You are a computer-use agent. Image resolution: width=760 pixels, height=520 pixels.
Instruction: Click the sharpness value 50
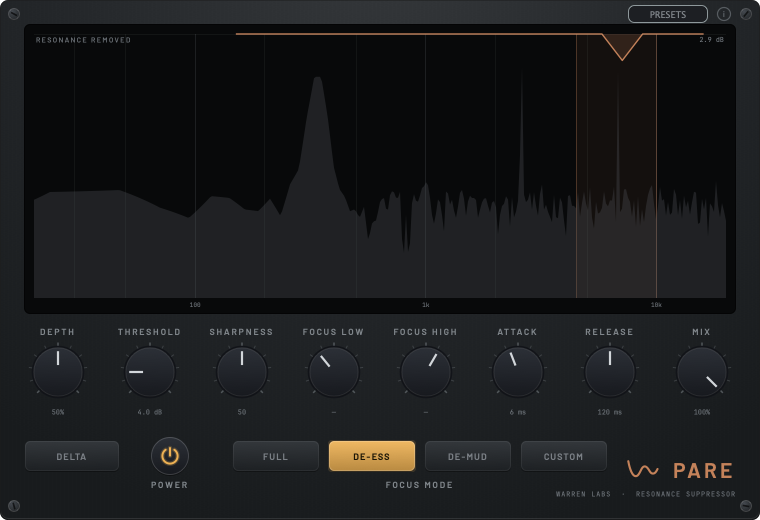pos(242,412)
